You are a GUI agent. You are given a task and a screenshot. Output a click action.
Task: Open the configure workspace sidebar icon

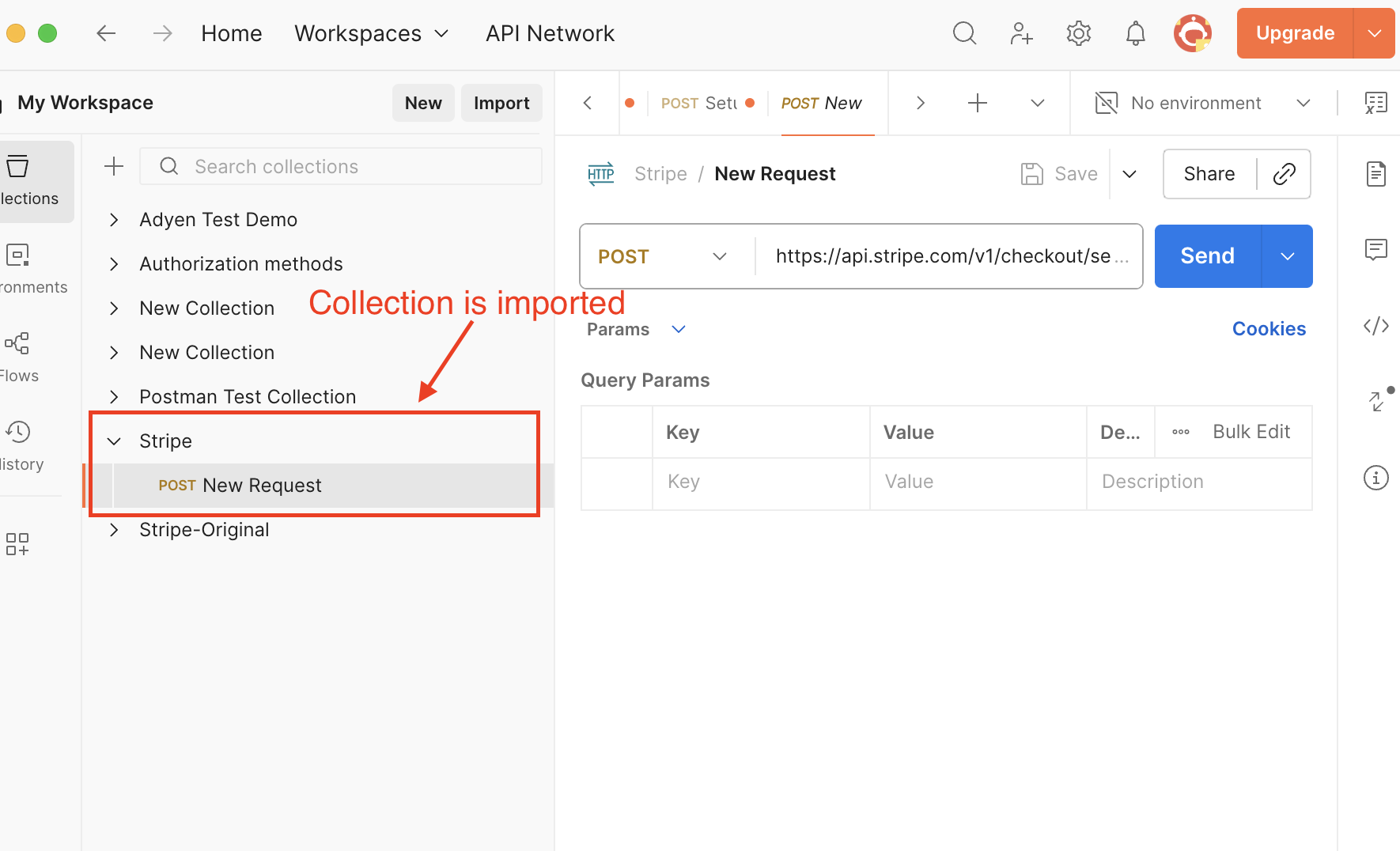click(17, 544)
